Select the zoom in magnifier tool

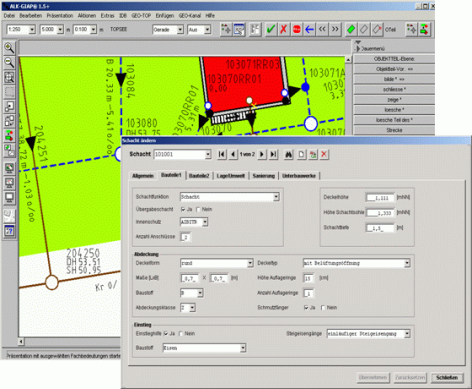click(9, 48)
